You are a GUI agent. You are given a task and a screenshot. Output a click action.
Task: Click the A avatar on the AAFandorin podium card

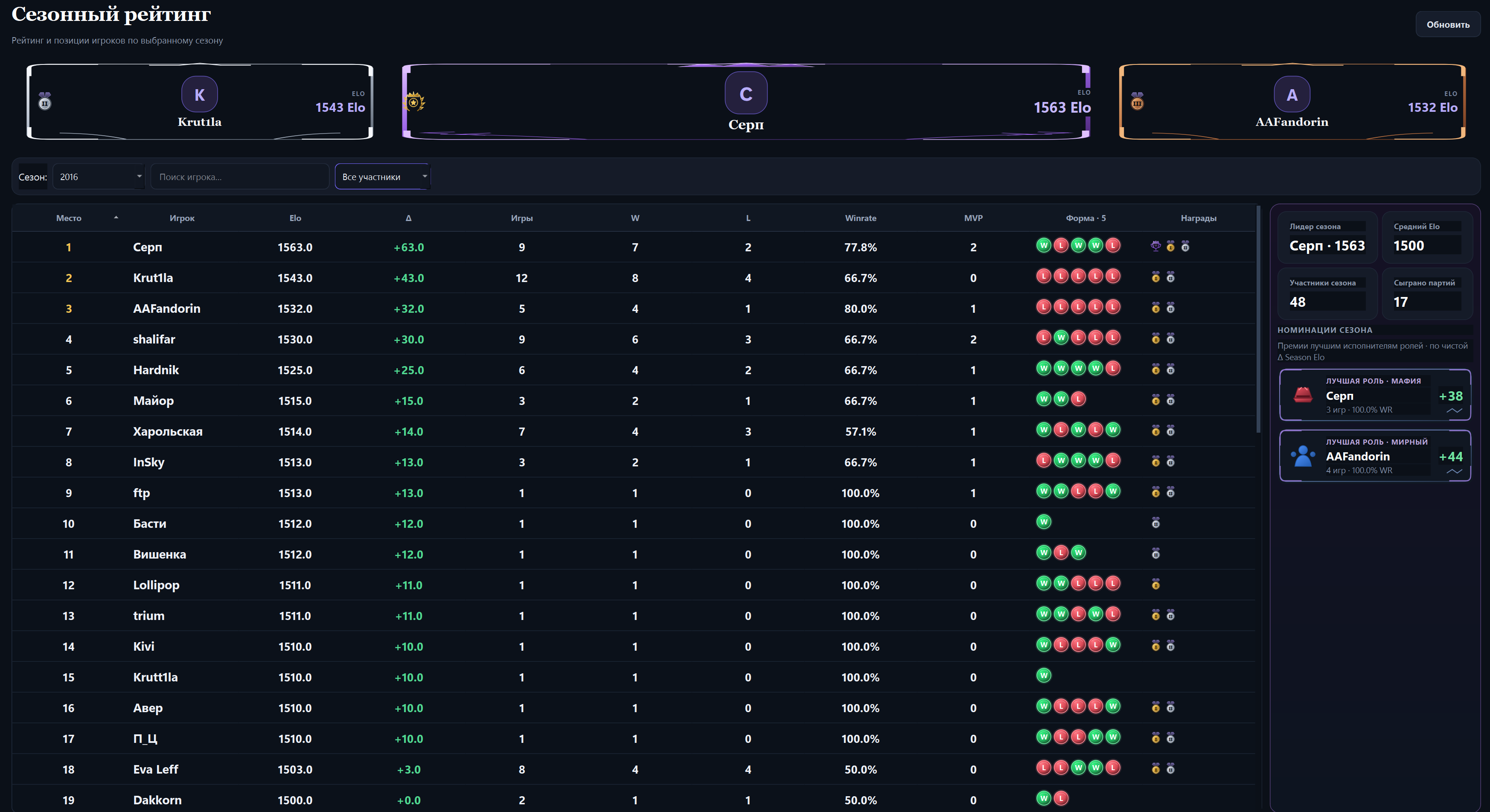point(1292,94)
